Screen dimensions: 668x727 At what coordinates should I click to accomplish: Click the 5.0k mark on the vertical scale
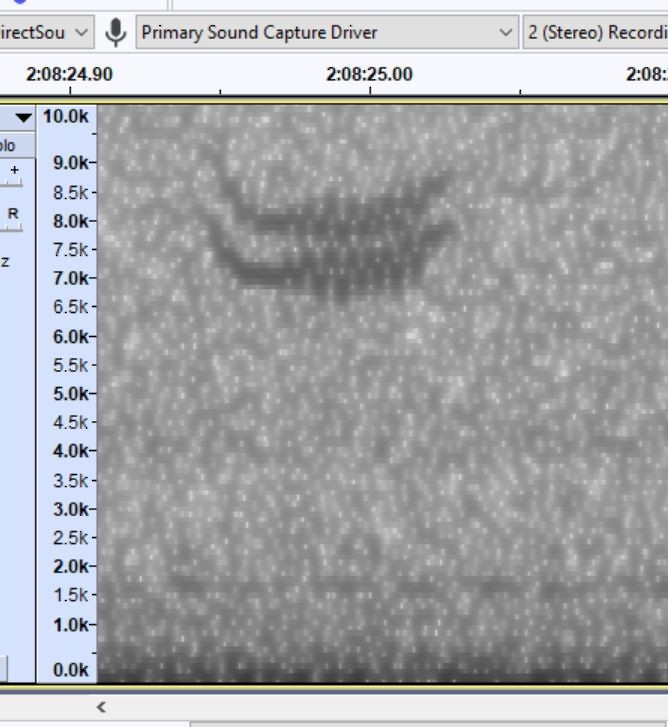click(x=70, y=393)
